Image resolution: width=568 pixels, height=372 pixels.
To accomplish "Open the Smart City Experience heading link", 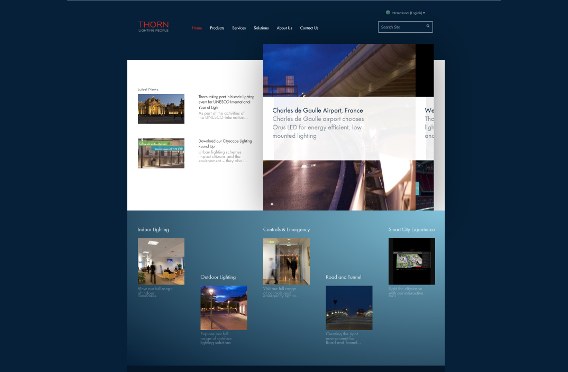I will 412,230.
